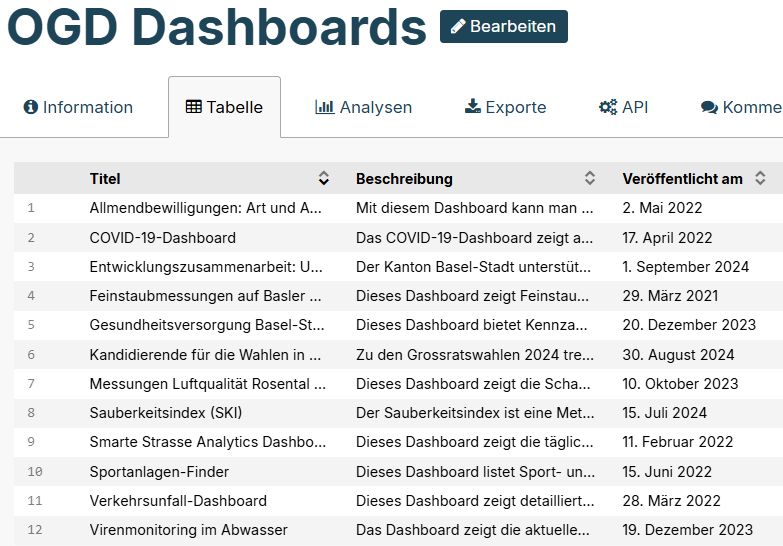Select the Gesundheitsversorgung Basel-St... title cell

coord(207,325)
